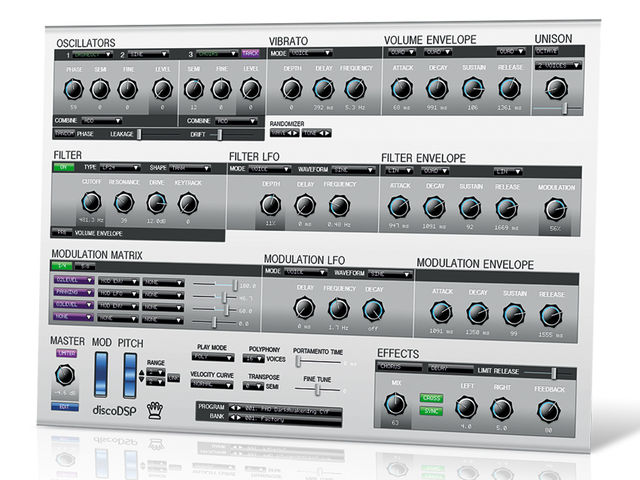Open the MOD LFO source dropdown
The height and width of the screenshot is (480, 640).
tap(118, 293)
